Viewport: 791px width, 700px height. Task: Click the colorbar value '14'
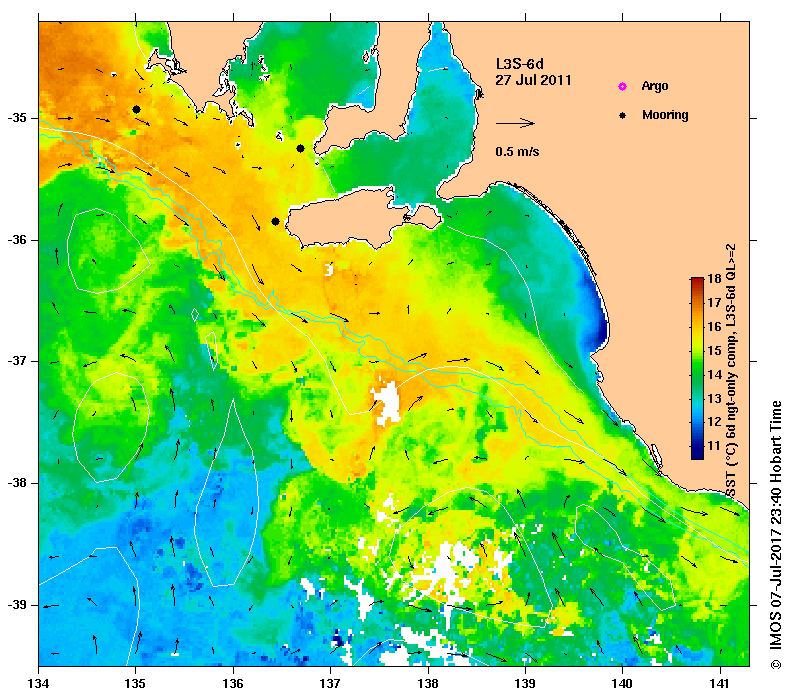tap(714, 374)
